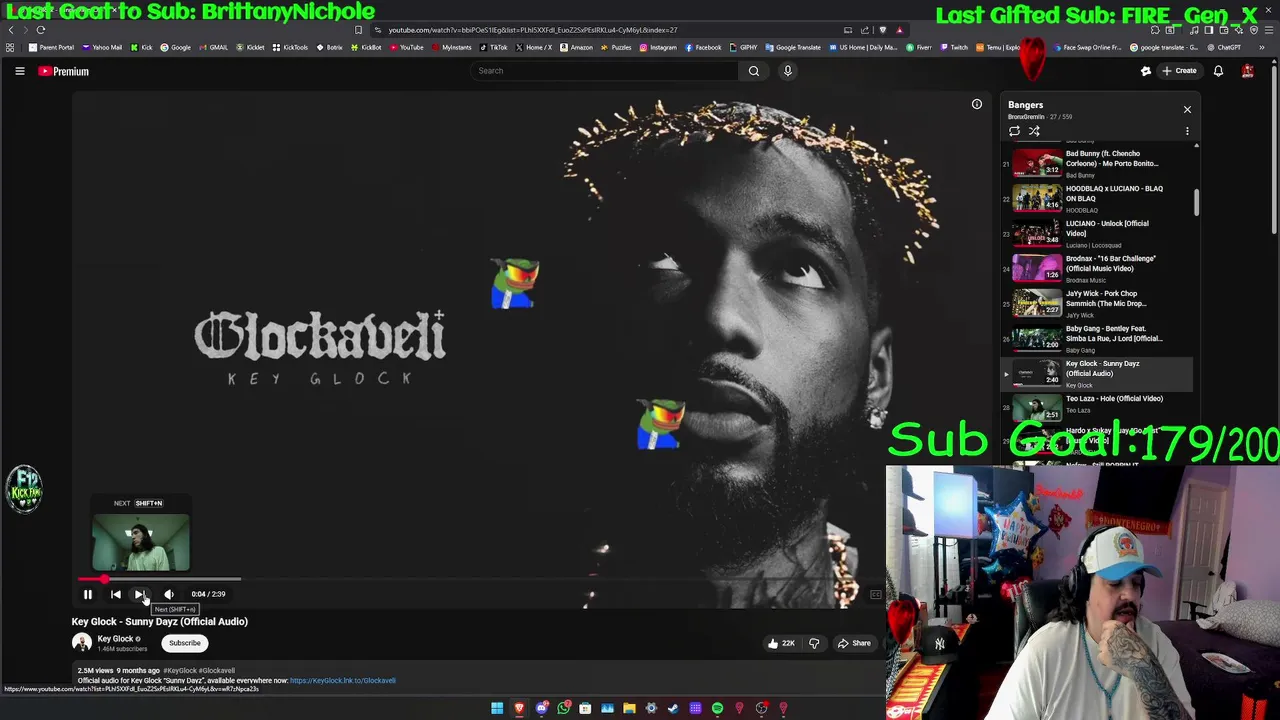Open File Explorer folder on taskbar
The width and height of the screenshot is (1280, 720).
click(629, 709)
